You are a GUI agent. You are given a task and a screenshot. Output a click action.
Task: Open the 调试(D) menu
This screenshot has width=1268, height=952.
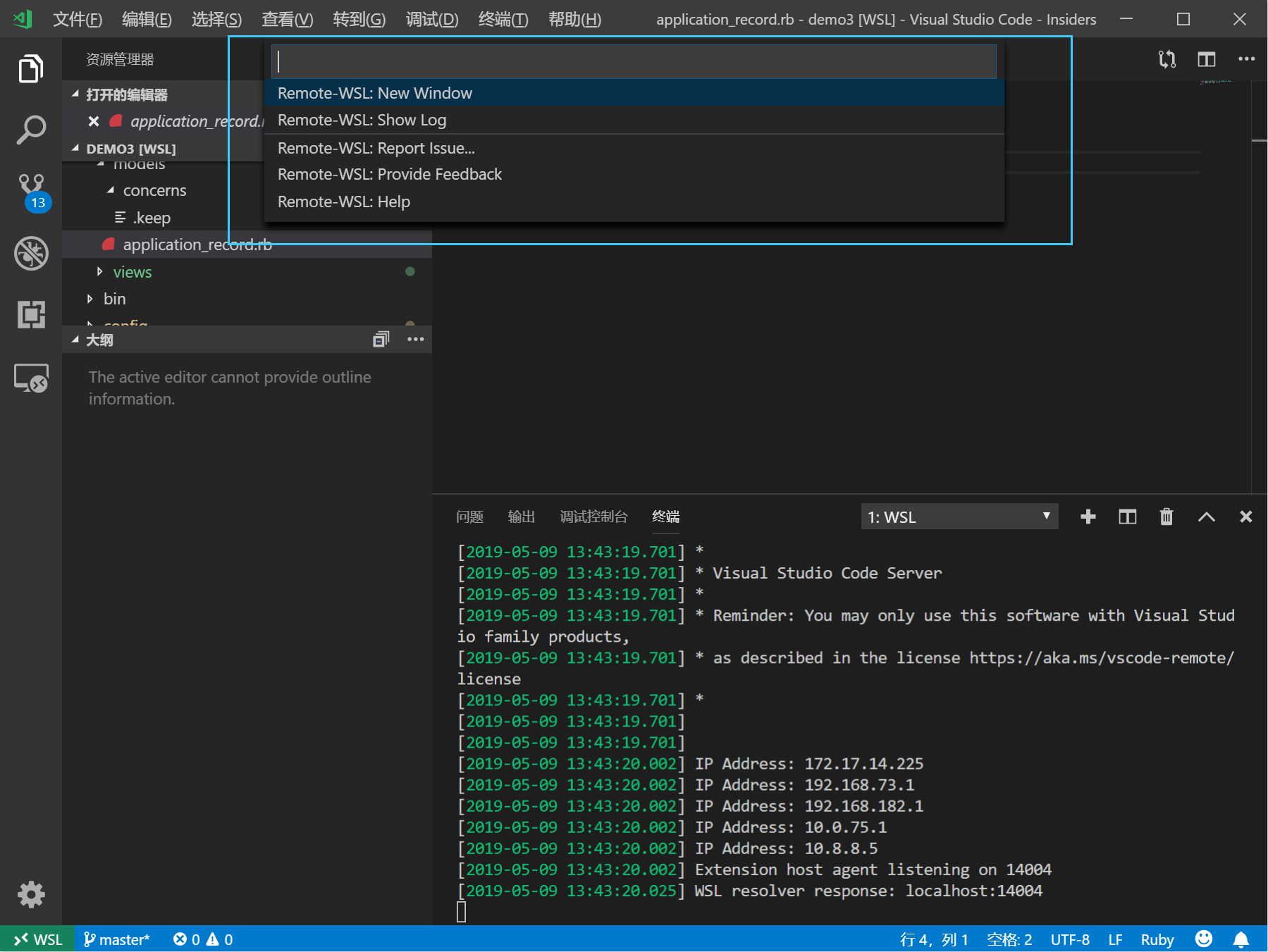point(432,19)
